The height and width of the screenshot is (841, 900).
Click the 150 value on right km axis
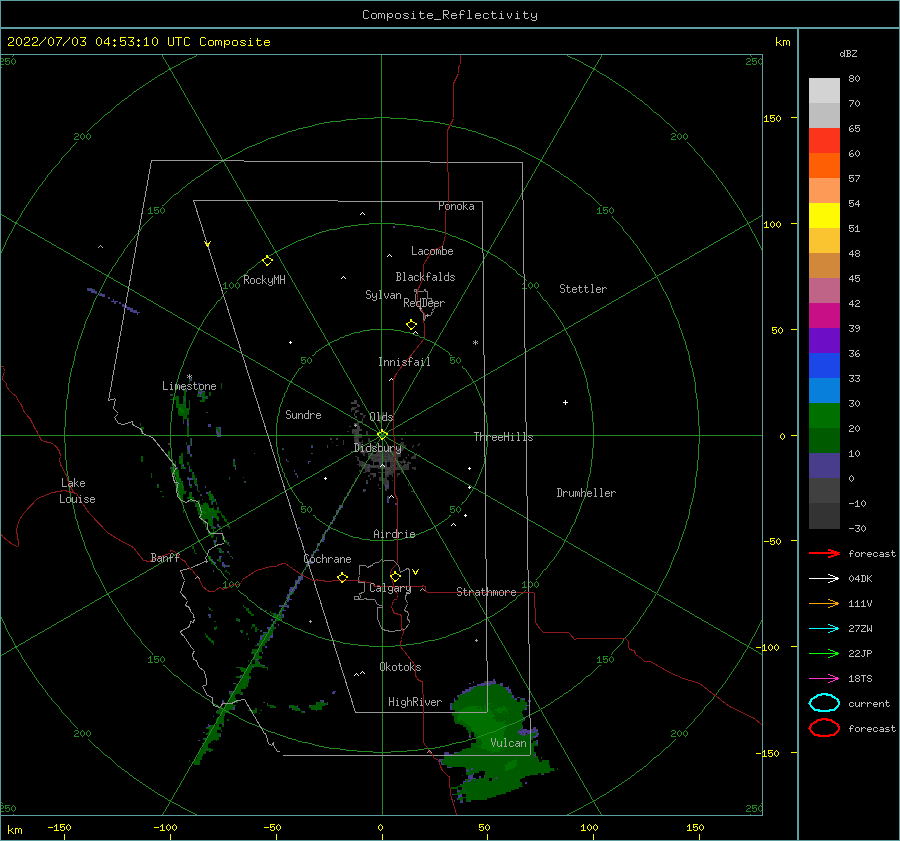click(x=772, y=118)
